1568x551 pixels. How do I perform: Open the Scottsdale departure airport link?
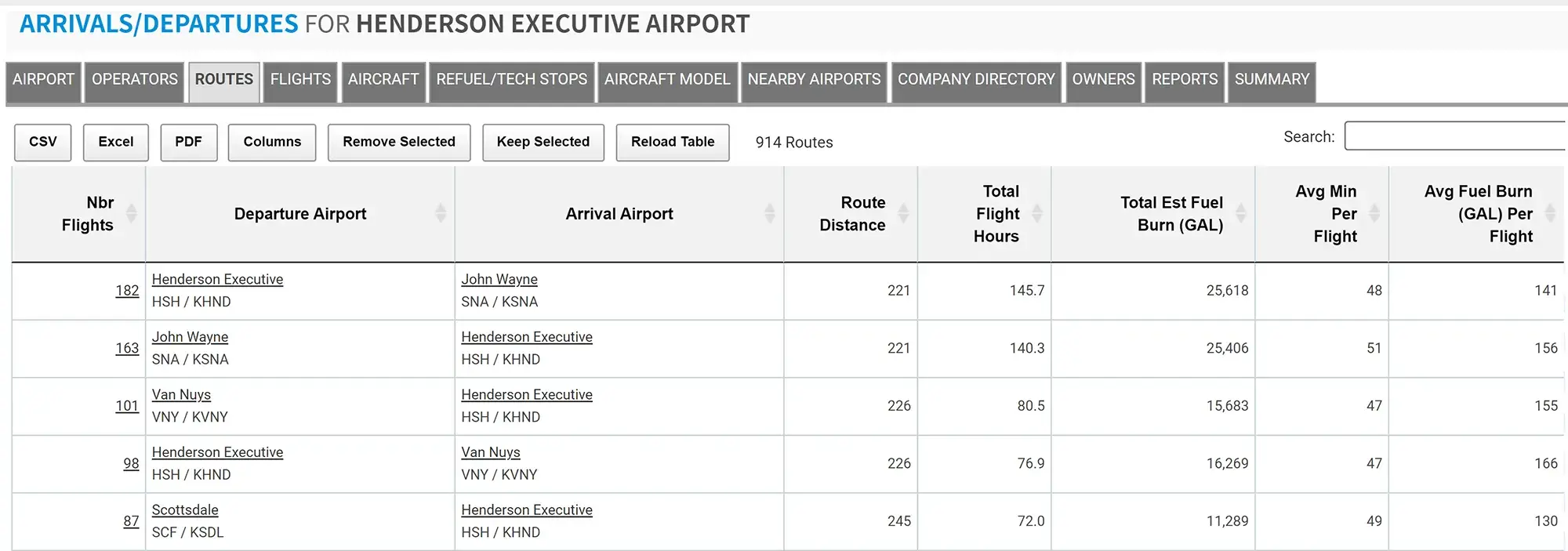(x=185, y=510)
